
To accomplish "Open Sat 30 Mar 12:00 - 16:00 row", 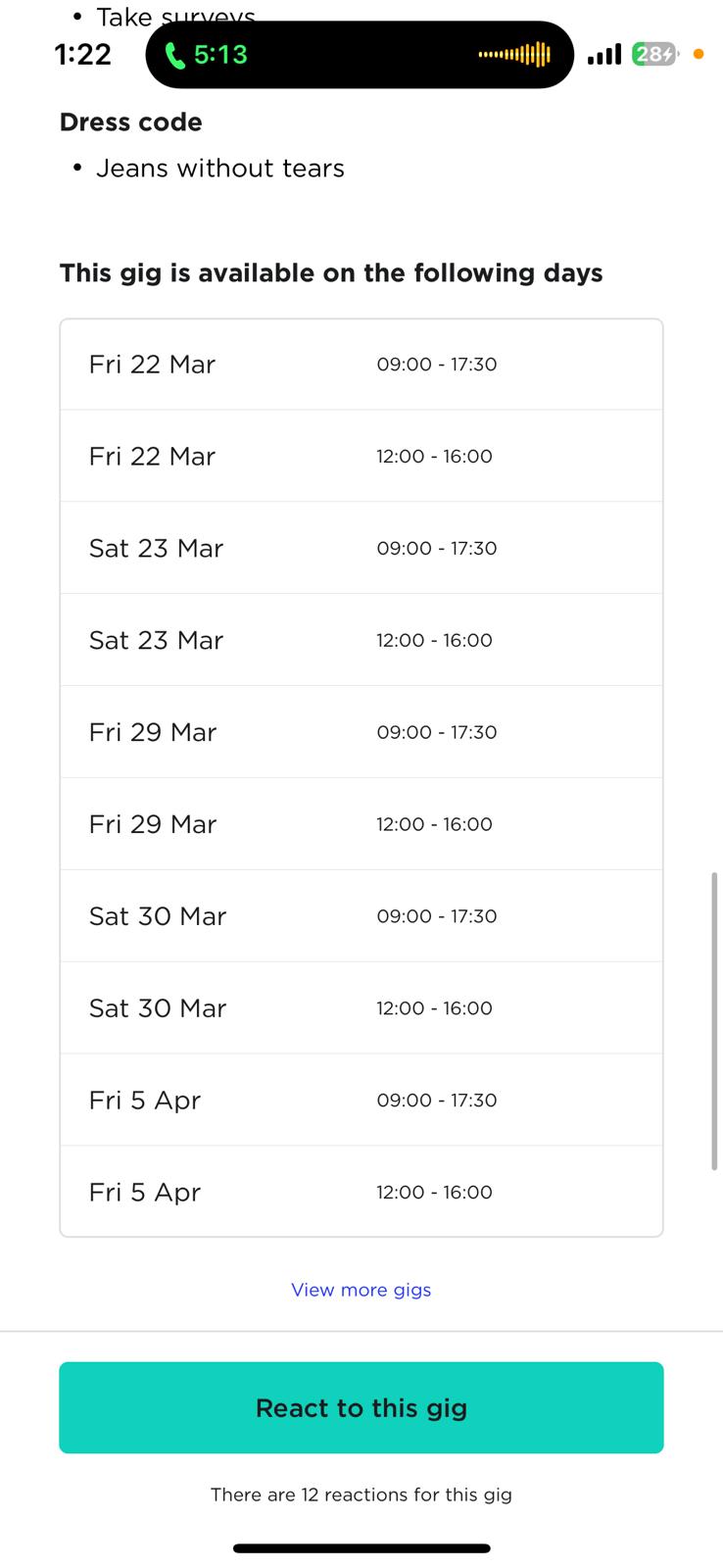I will [x=361, y=1008].
